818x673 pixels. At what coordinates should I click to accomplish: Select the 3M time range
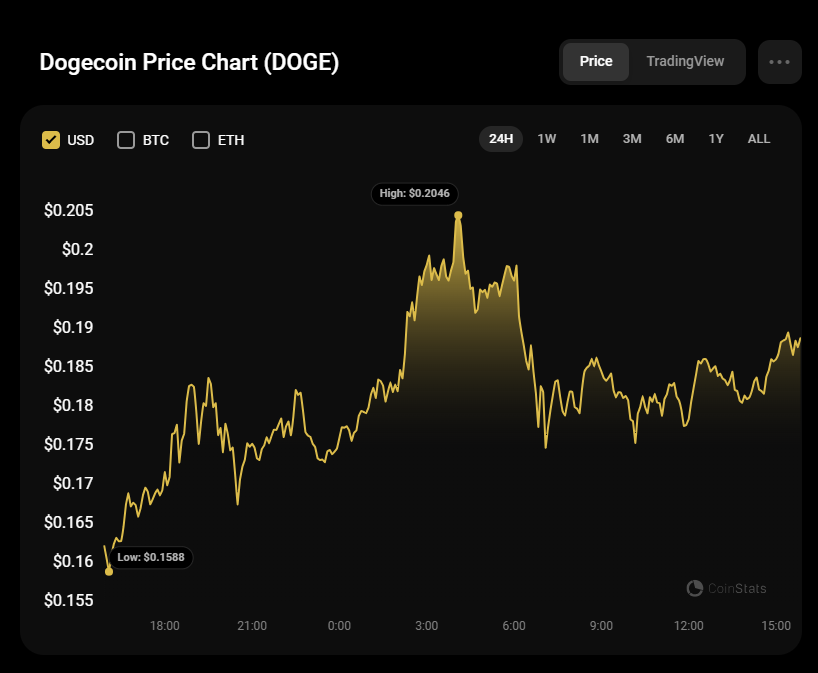[632, 139]
